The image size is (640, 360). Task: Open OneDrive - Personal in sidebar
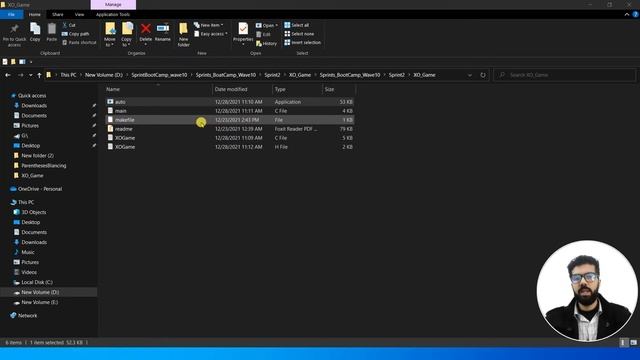[x=40, y=189]
